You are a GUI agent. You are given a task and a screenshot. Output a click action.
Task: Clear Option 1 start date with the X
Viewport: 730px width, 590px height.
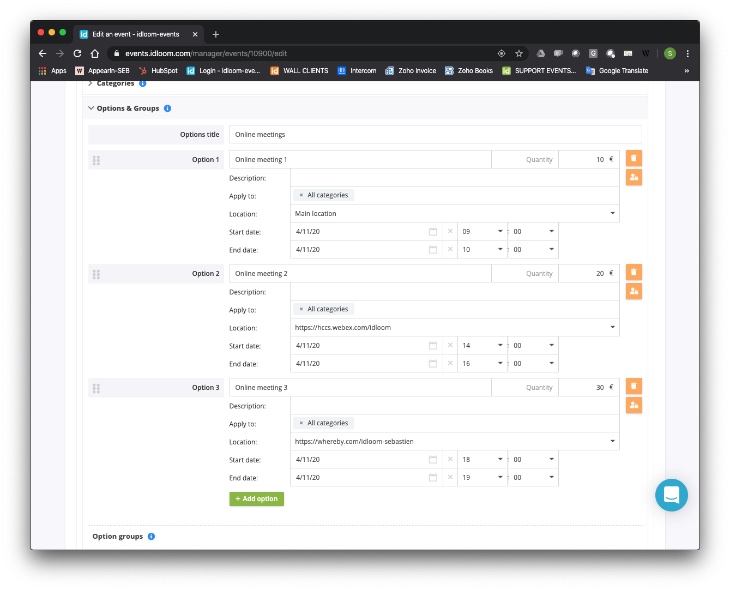(450, 231)
